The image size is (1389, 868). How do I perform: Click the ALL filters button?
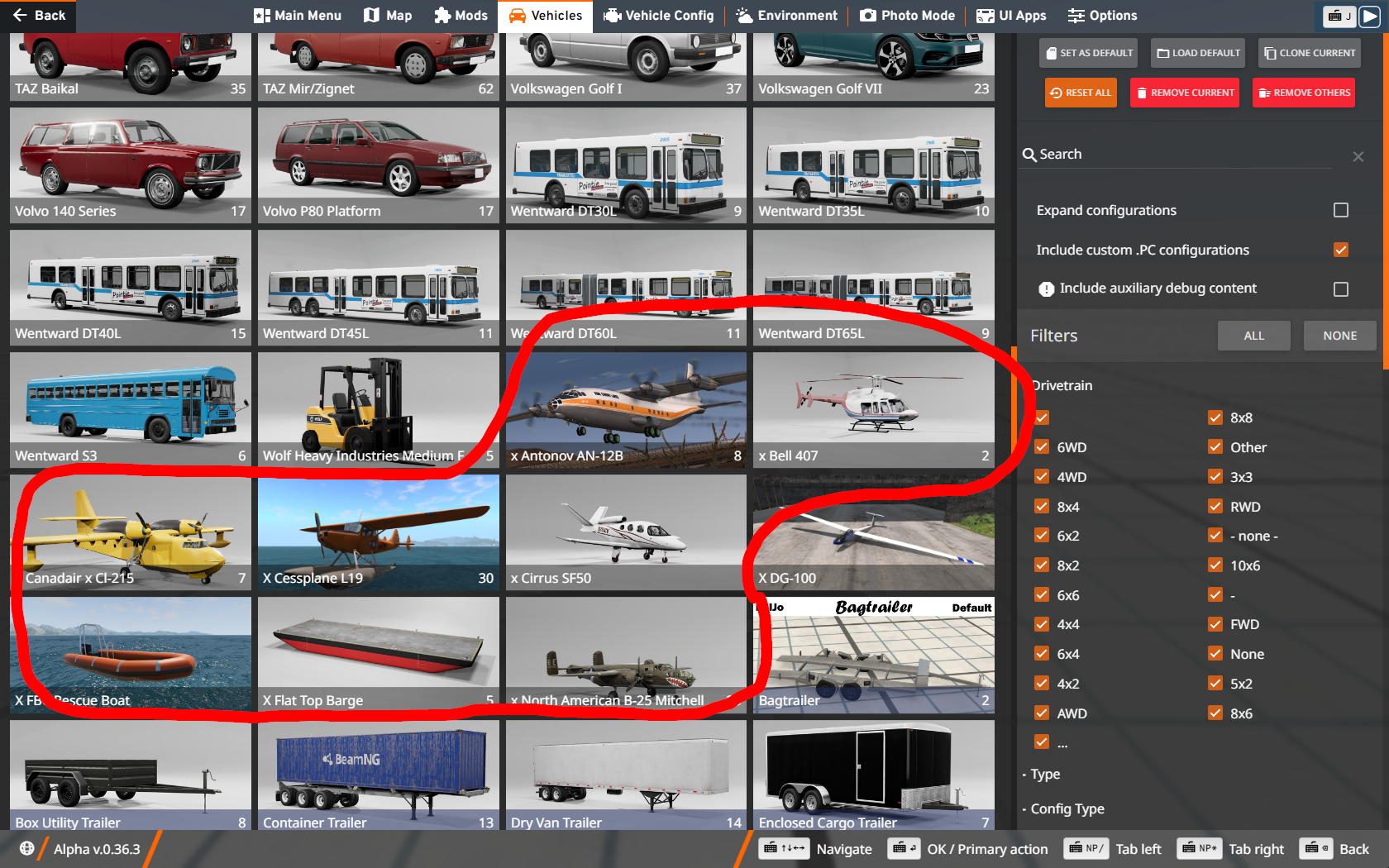[1253, 336]
